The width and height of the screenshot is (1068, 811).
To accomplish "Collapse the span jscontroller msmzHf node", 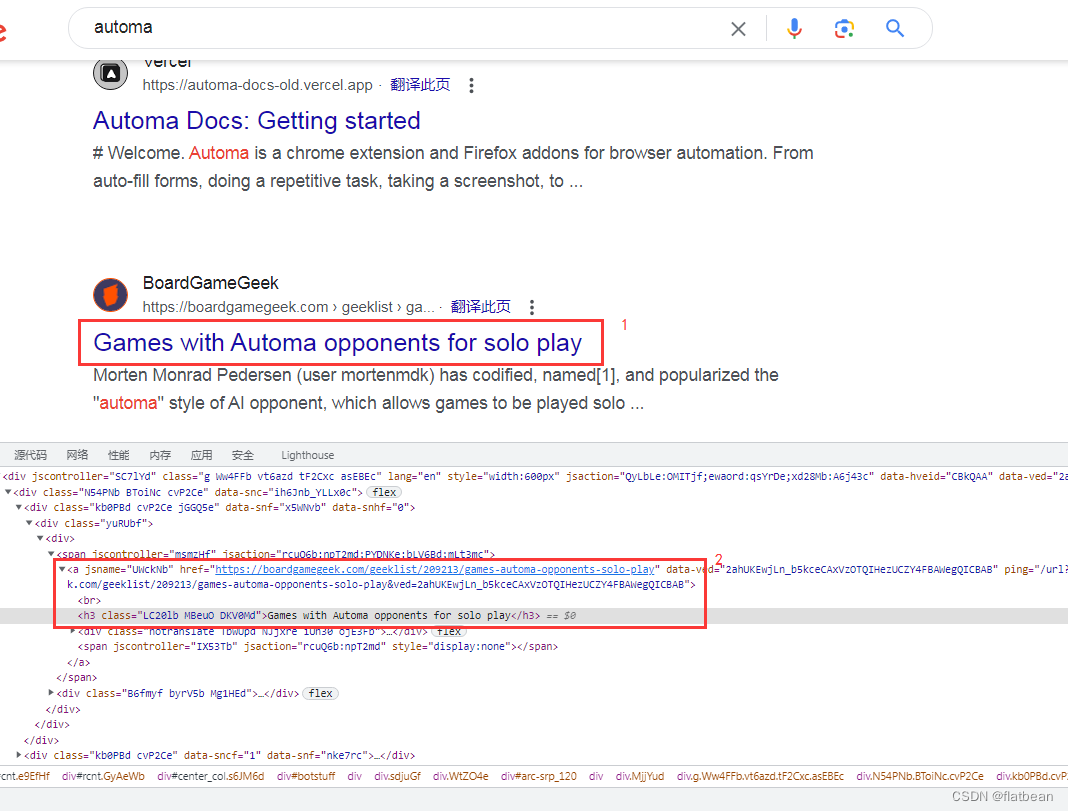I will coord(50,553).
